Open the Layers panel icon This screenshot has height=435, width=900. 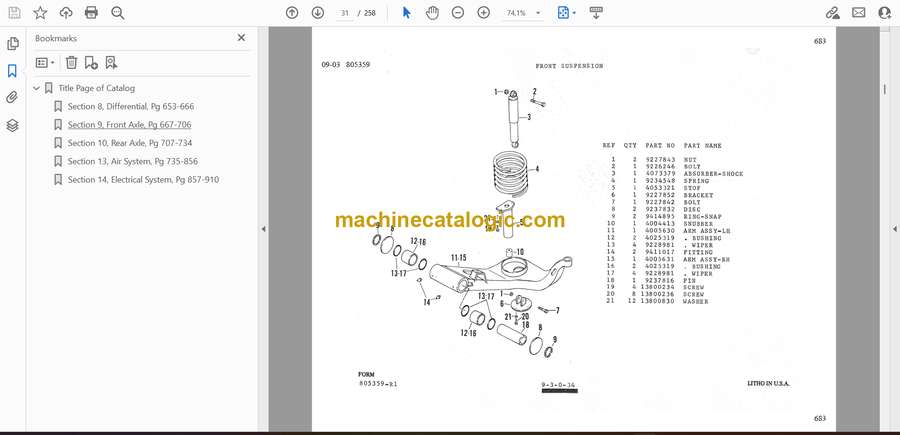pyautogui.click(x=13, y=125)
